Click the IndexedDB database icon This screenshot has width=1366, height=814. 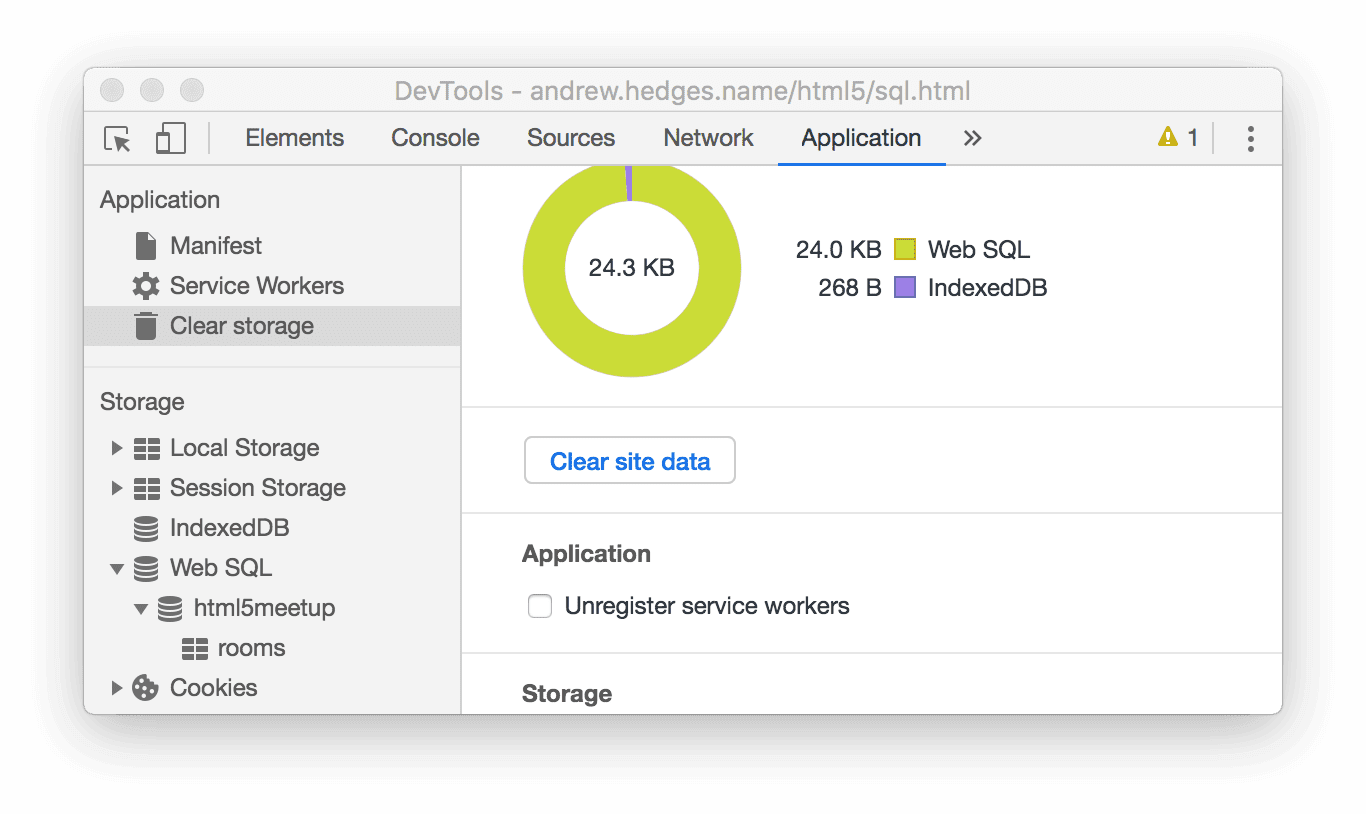tap(144, 527)
